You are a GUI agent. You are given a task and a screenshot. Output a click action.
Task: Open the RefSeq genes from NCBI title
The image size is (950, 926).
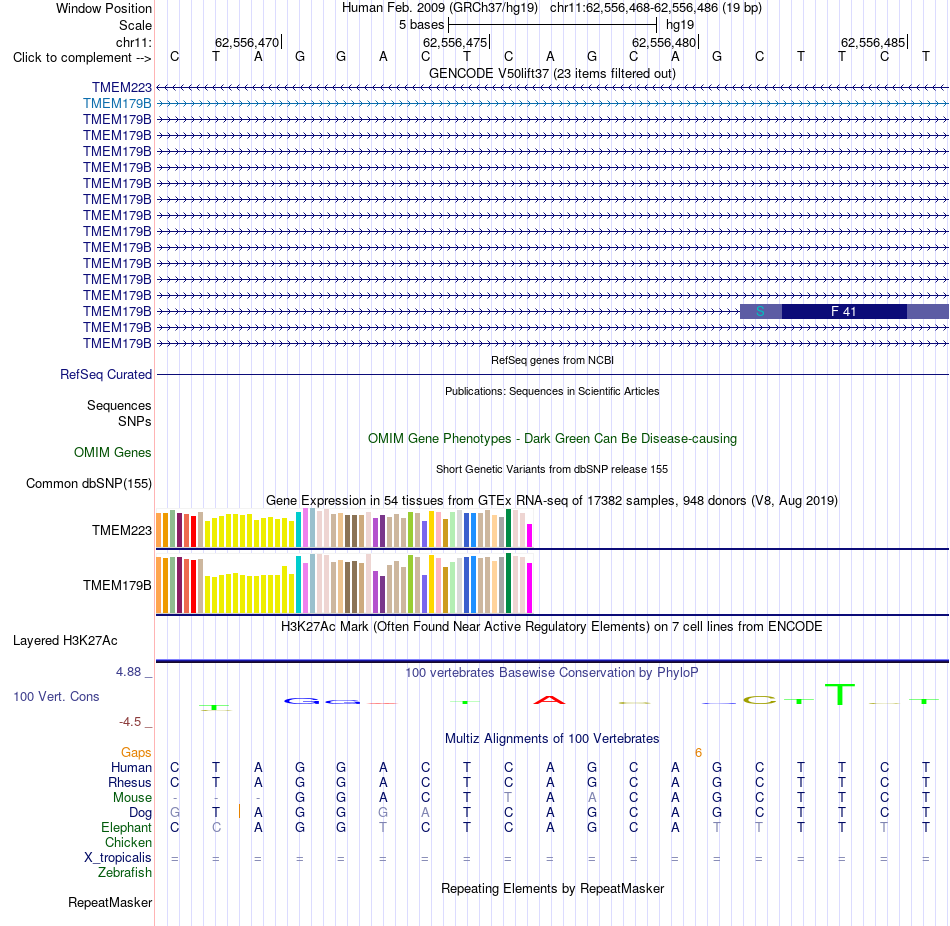coord(552,360)
